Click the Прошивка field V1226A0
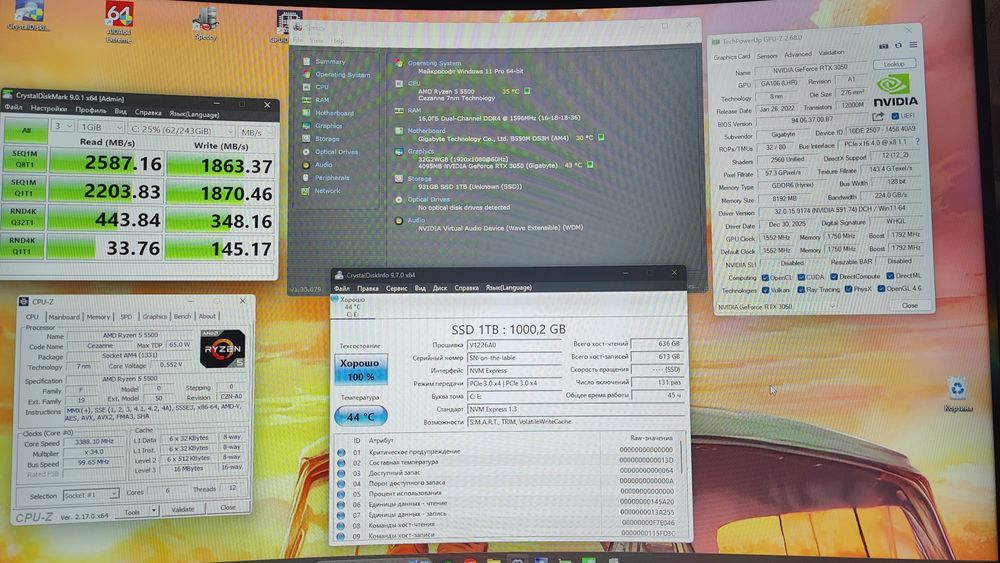 click(514, 344)
